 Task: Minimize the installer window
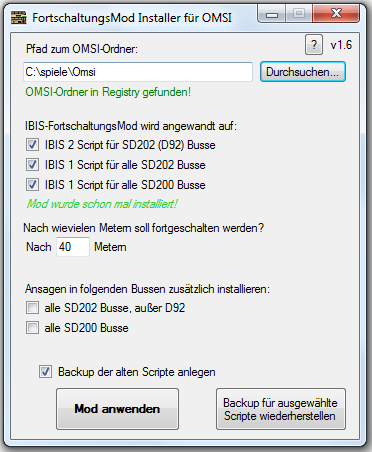273,14
